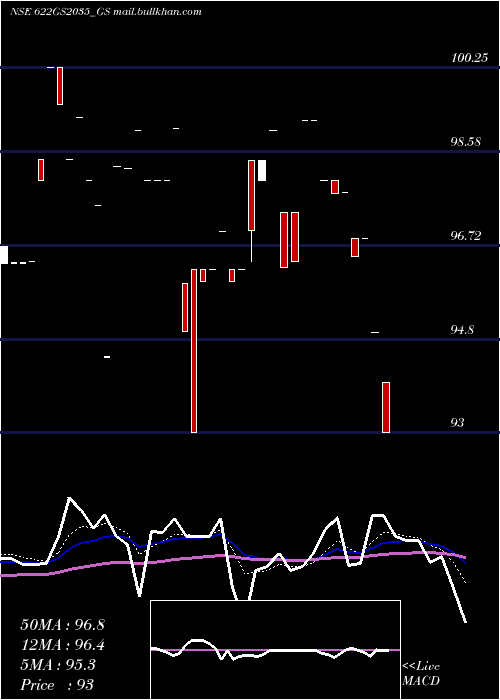Click the 12MA : 96.4 readout
The height and width of the screenshot is (700, 500).
[x=62, y=645]
